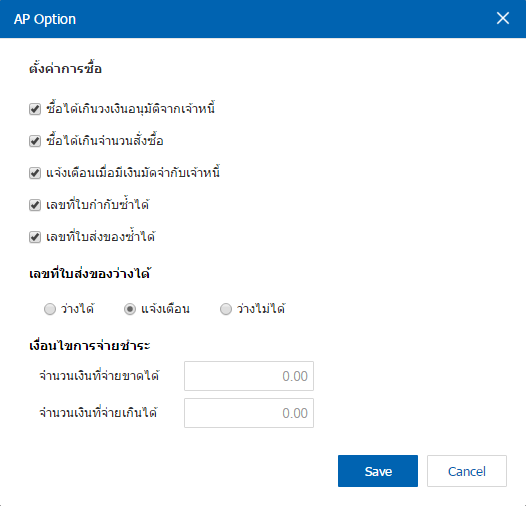Click the AP Option title bar text
The image size is (526, 506).
pyautogui.click(x=45, y=19)
